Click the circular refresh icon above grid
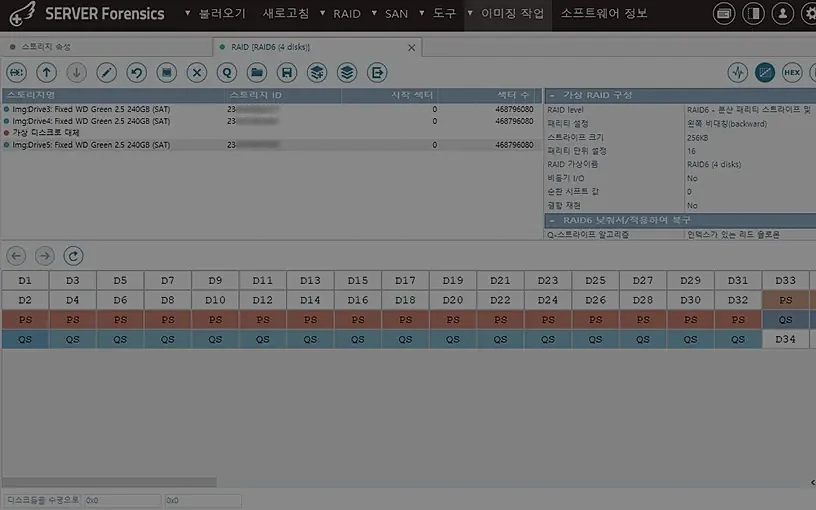The width and height of the screenshot is (816, 510). click(x=73, y=256)
